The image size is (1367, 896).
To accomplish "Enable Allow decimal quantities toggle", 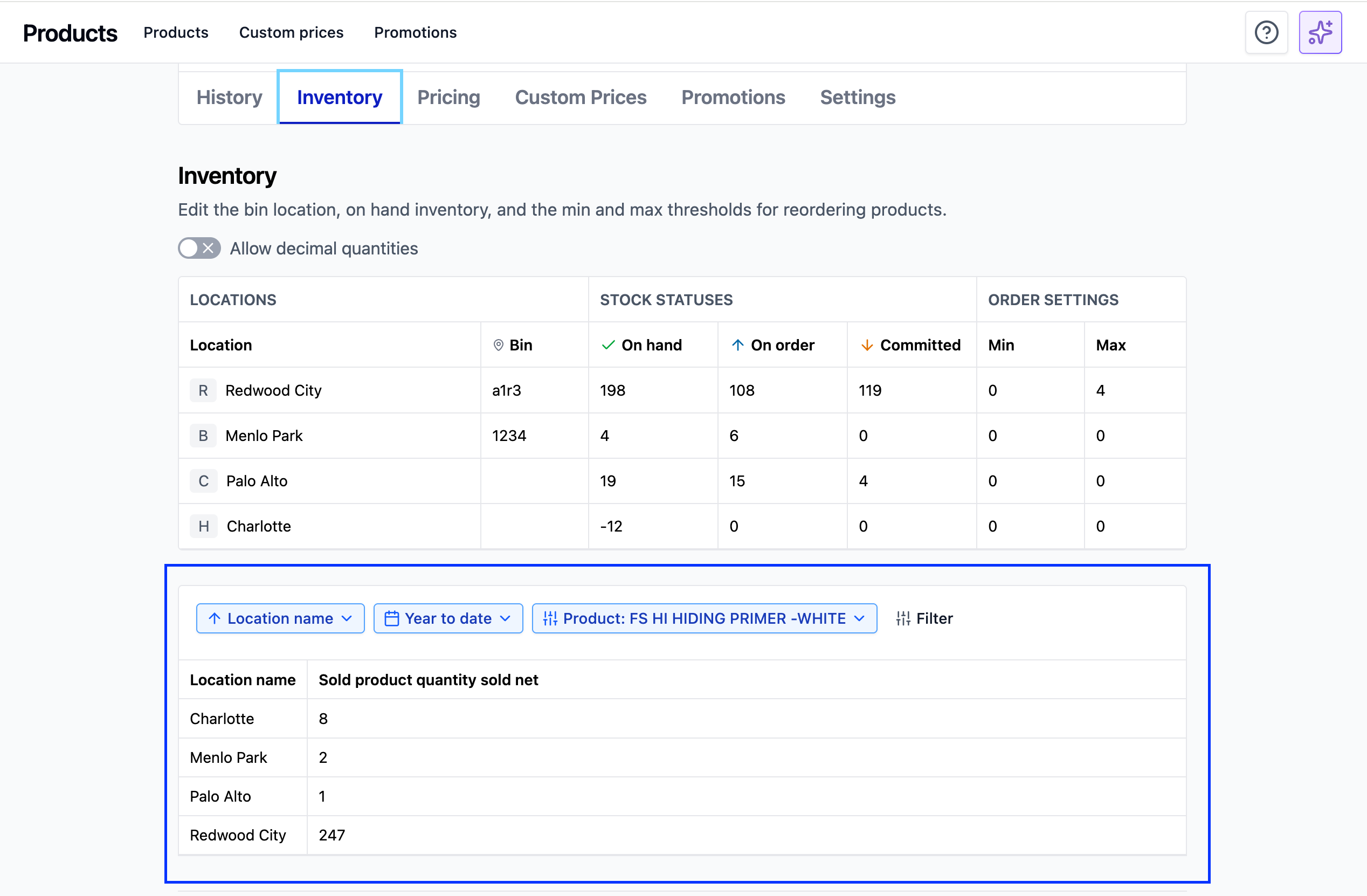I will (199, 248).
